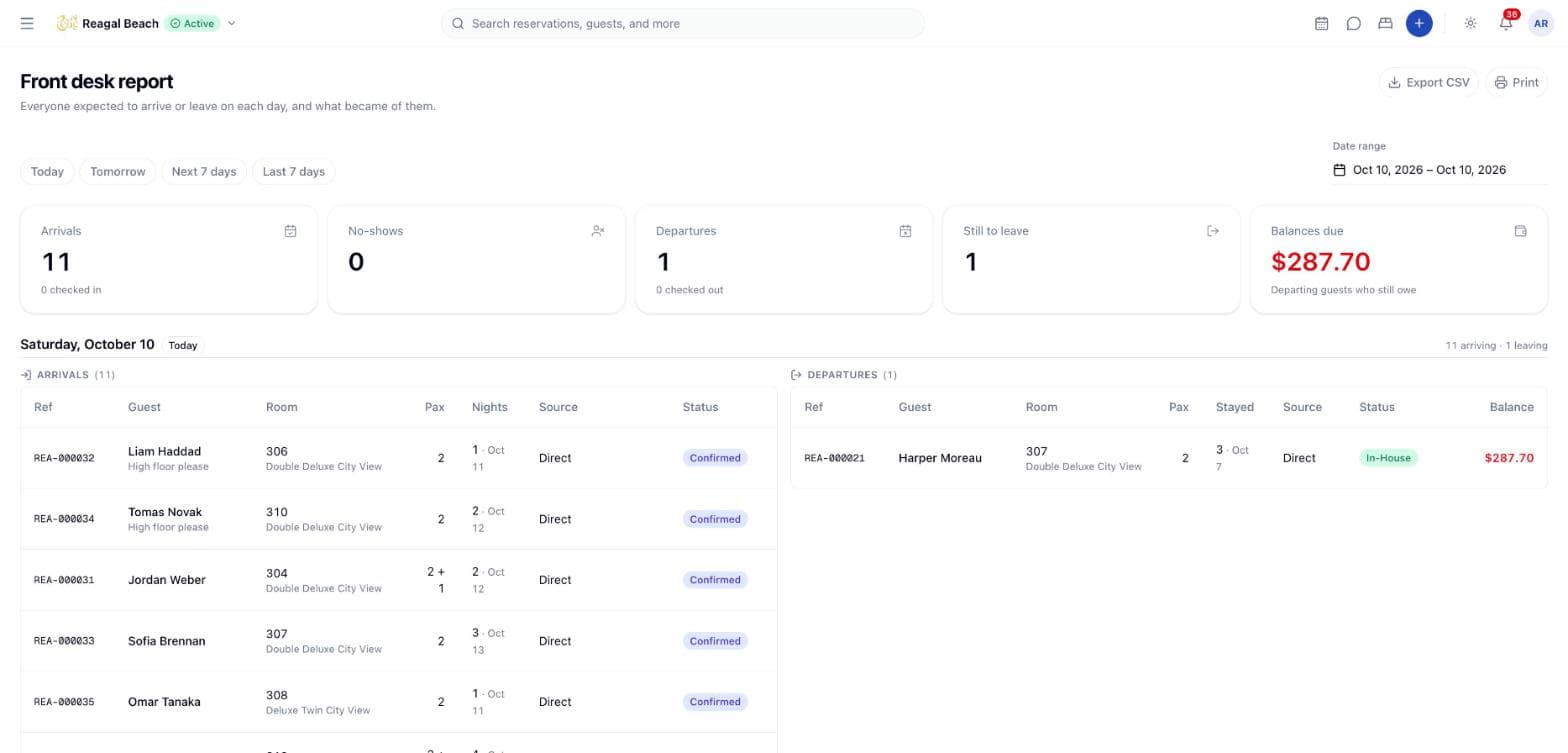Click Liam Haddad's Confirmed status badge
Screen dimensions: 1568x753
pos(715,458)
